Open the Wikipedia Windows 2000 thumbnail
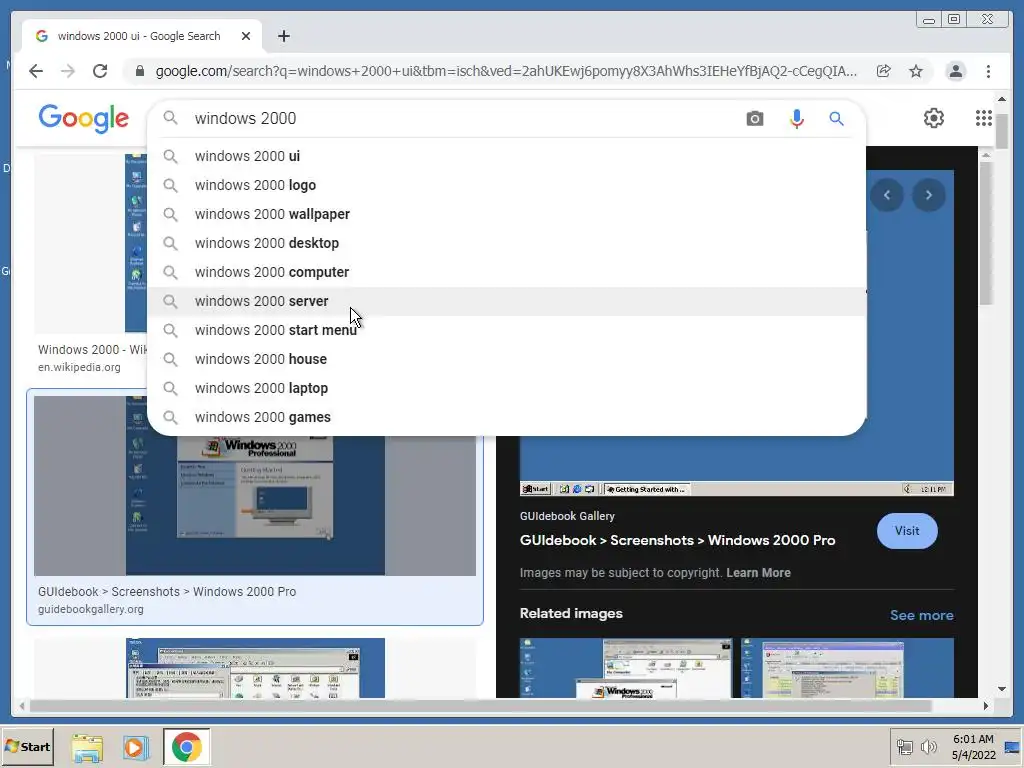The height and width of the screenshot is (768, 1024). point(91,243)
